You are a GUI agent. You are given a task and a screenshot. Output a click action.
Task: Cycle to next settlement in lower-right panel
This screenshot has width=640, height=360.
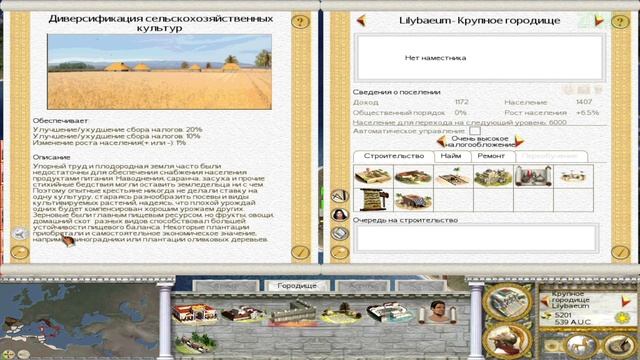click(626, 302)
